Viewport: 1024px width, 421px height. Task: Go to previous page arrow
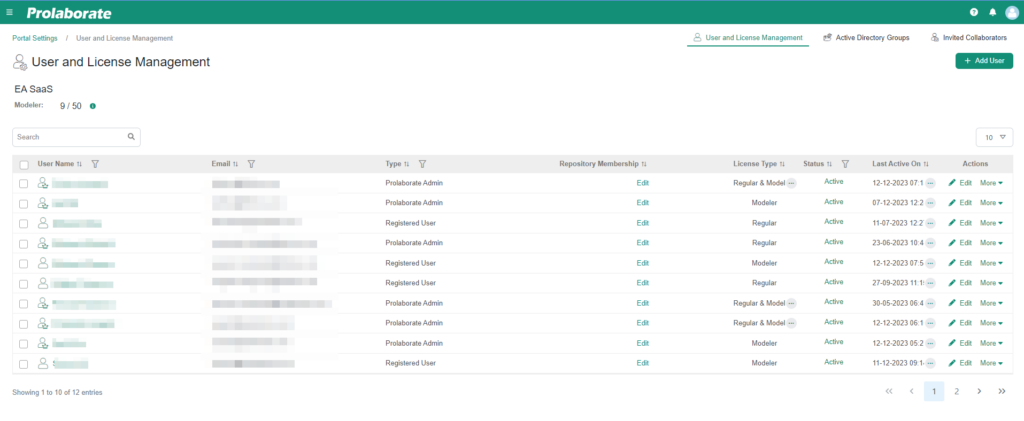[911, 392]
